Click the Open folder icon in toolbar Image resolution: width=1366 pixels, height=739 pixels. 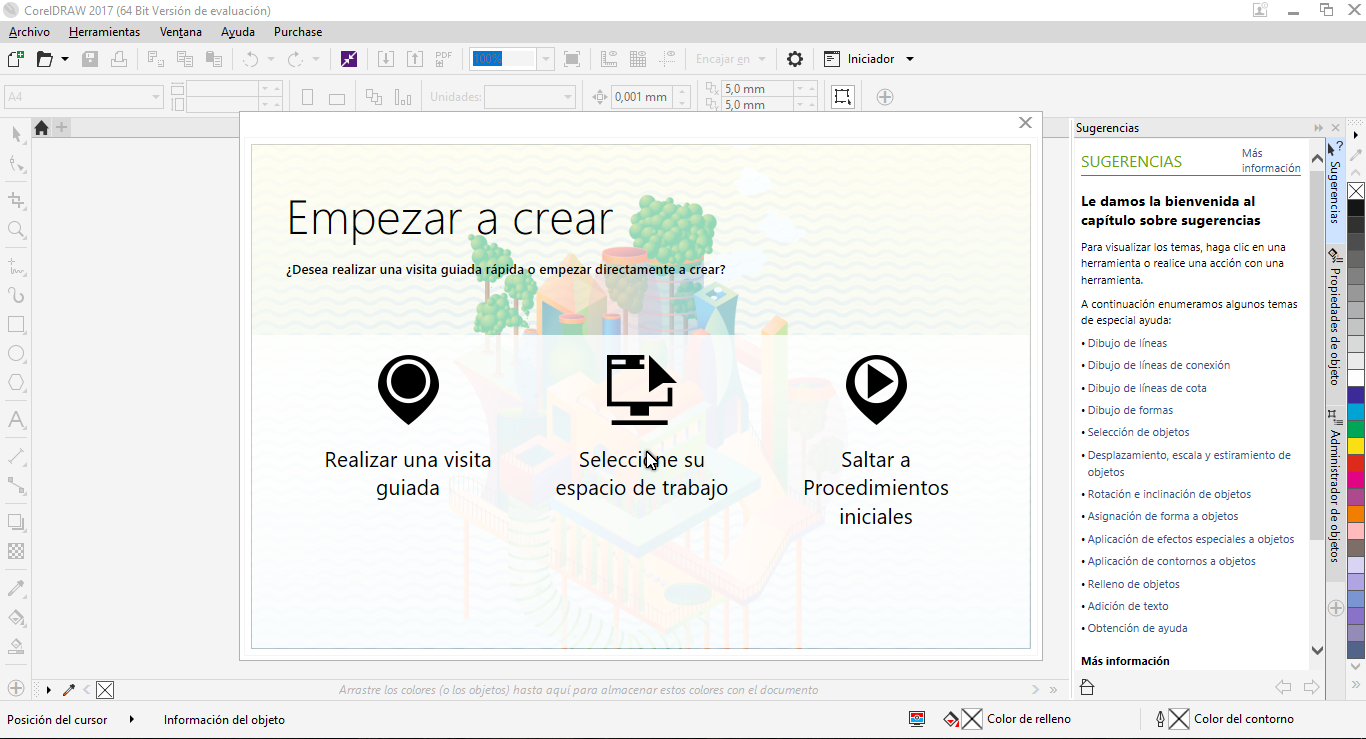pos(44,59)
